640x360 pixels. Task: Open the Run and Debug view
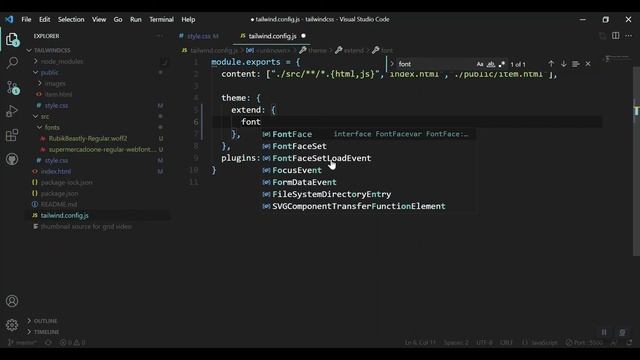pyautogui.click(x=12, y=111)
